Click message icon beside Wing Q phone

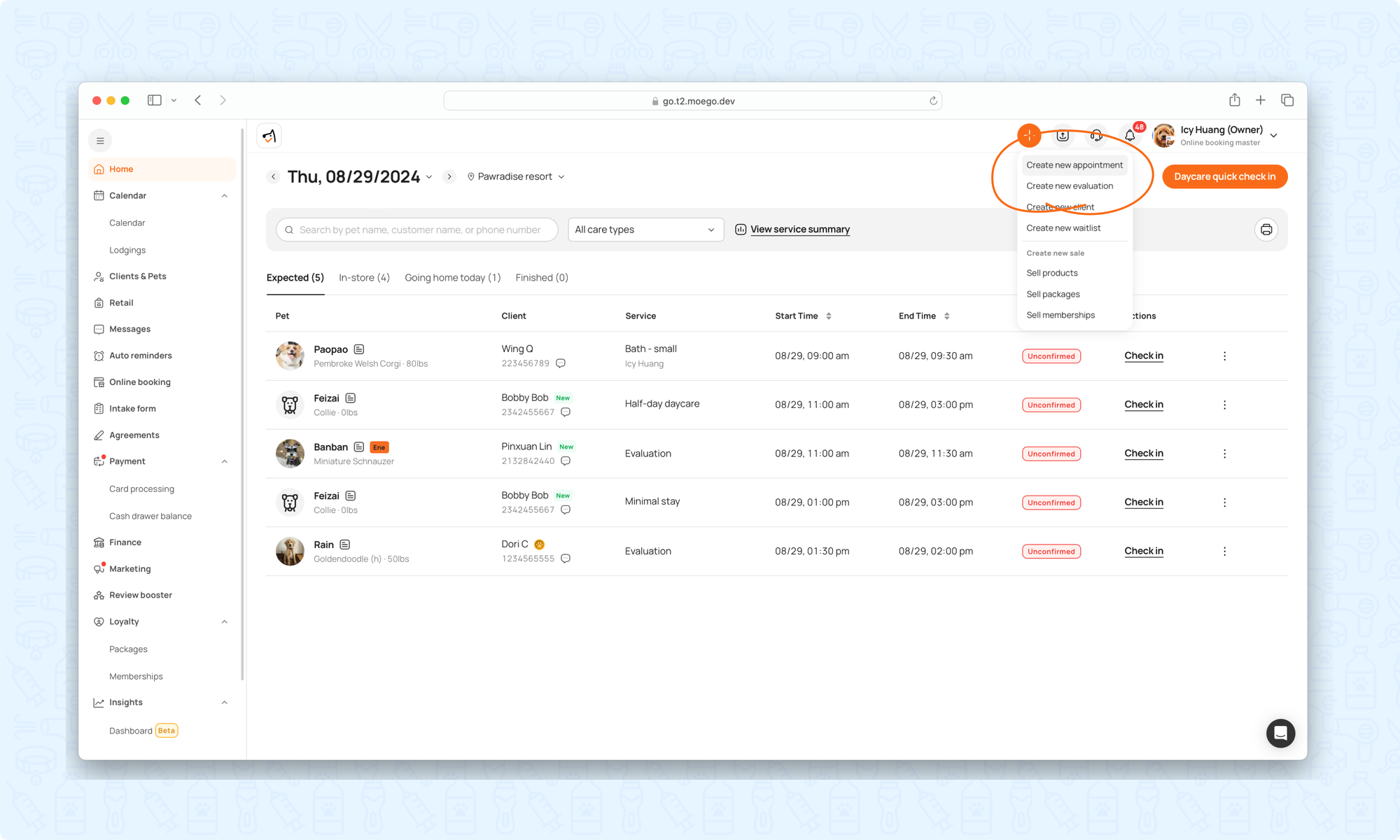click(561, 363)
